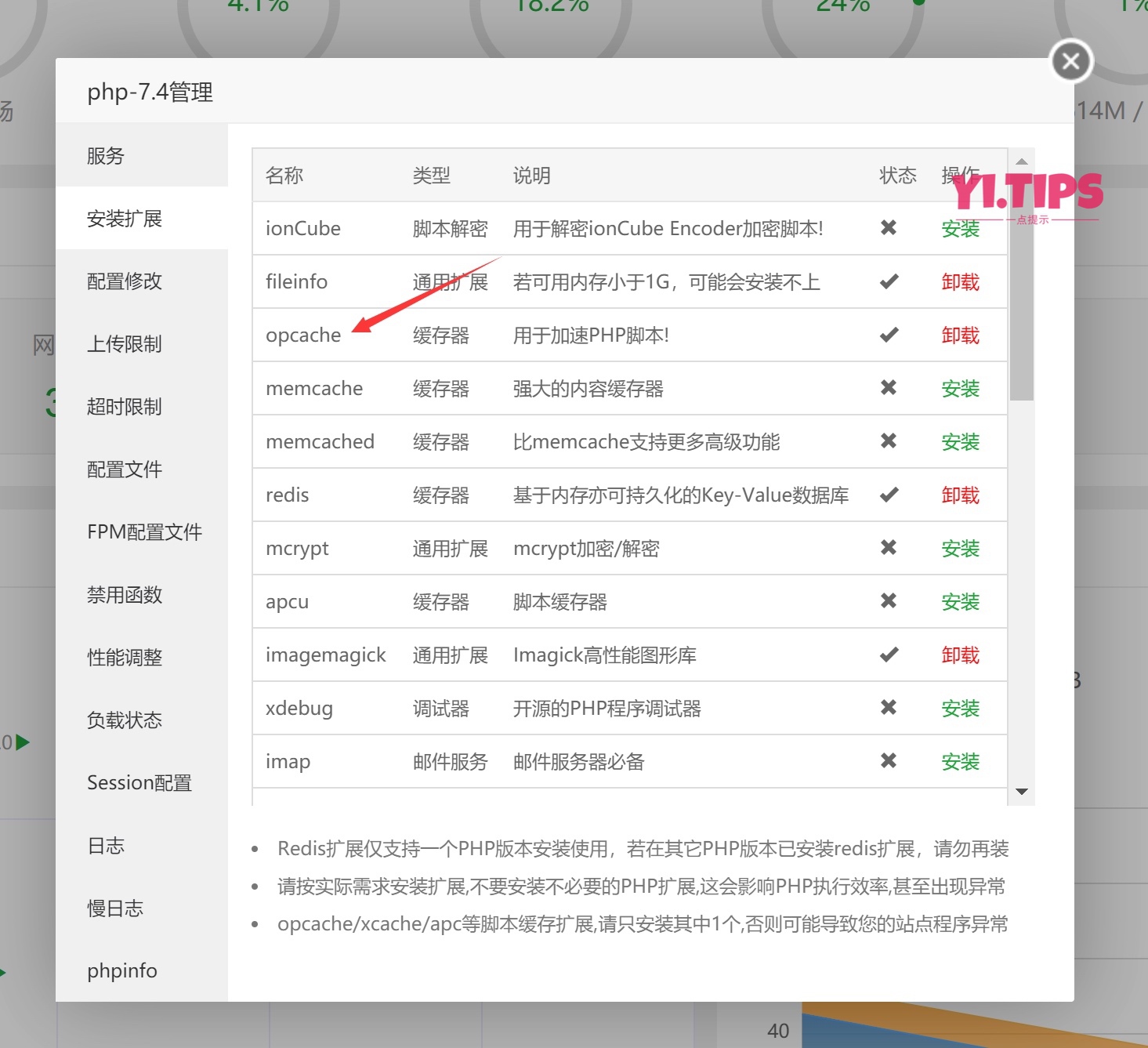Image resolution: width=1148 pixels, height=1048 pixels.
Task: Click the extension list scrollbar down arrow
Action: pos(1021,792)
